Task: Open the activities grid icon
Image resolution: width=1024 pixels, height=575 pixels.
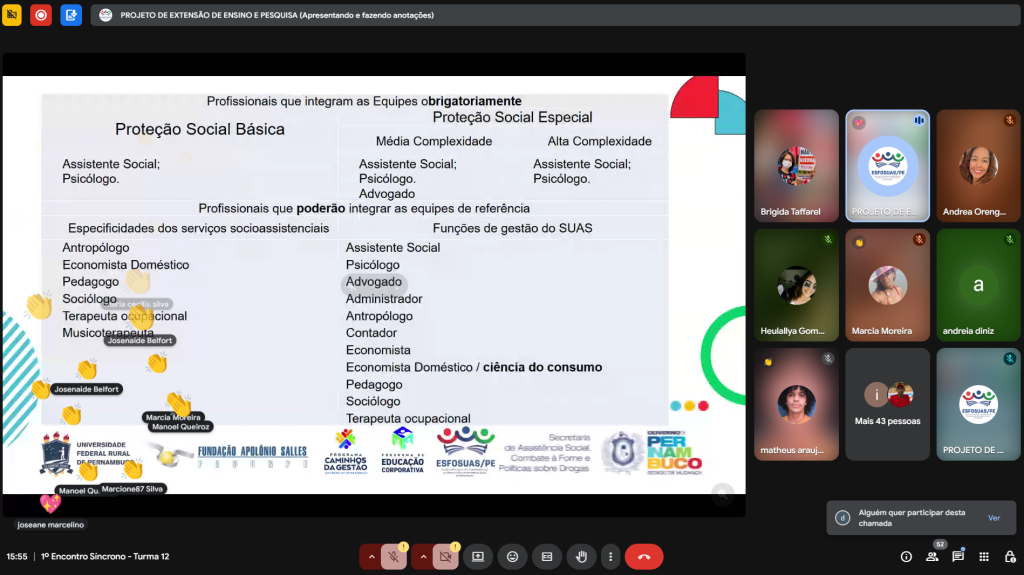Action: (x=984, y=557)
